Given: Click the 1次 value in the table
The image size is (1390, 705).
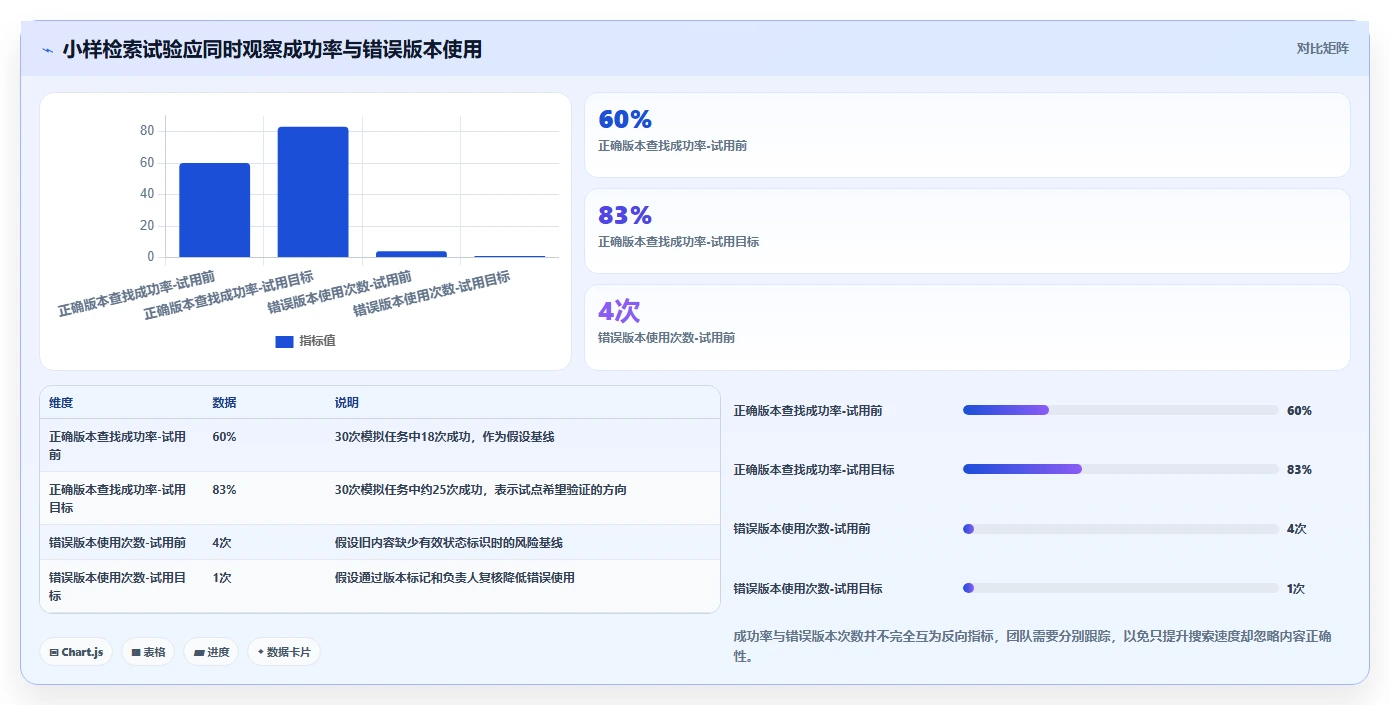Looking at the screenshot, I should (222, 577).
